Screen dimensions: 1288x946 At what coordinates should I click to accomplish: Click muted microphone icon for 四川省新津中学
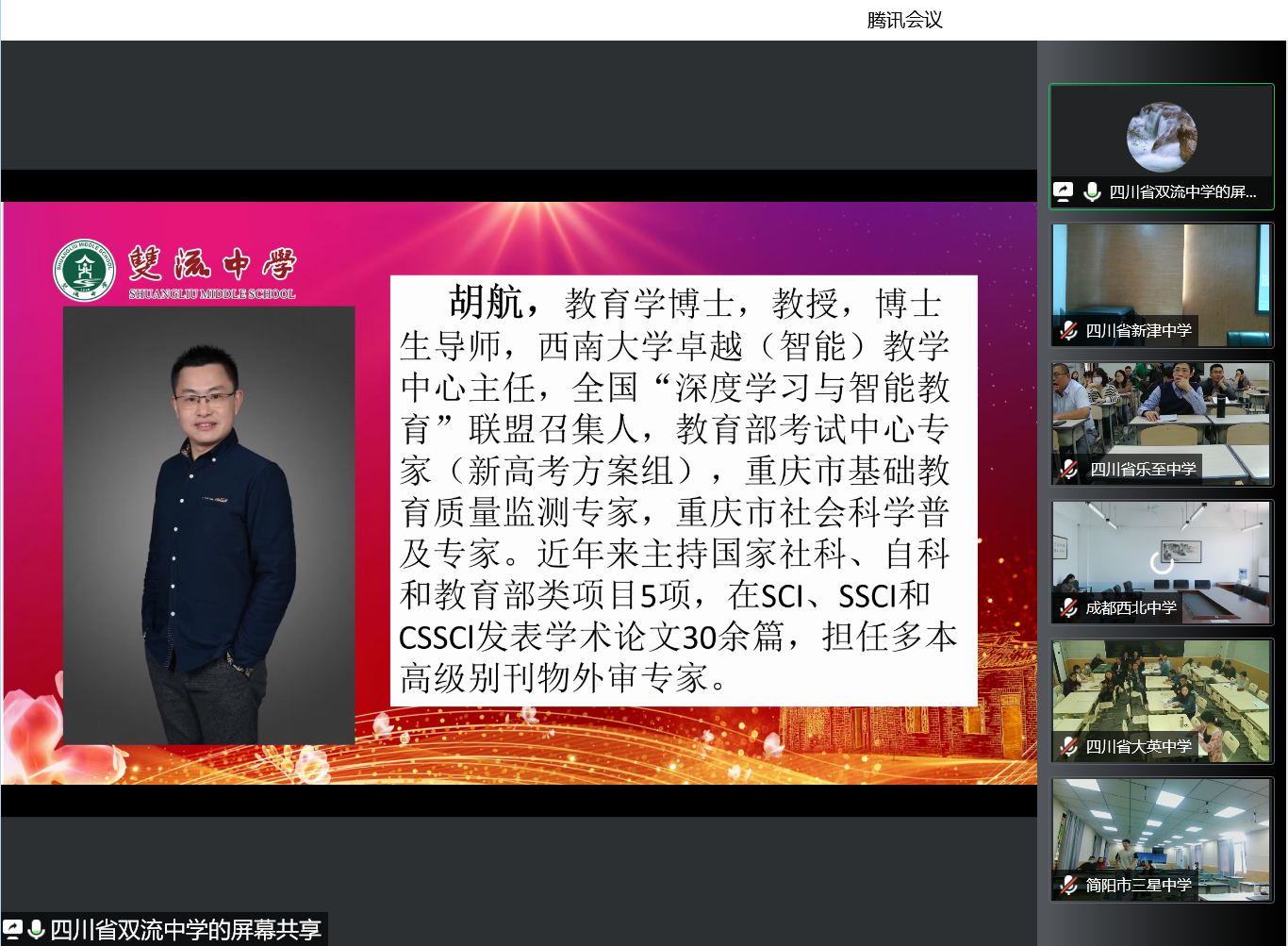(x=1068, y=330)
